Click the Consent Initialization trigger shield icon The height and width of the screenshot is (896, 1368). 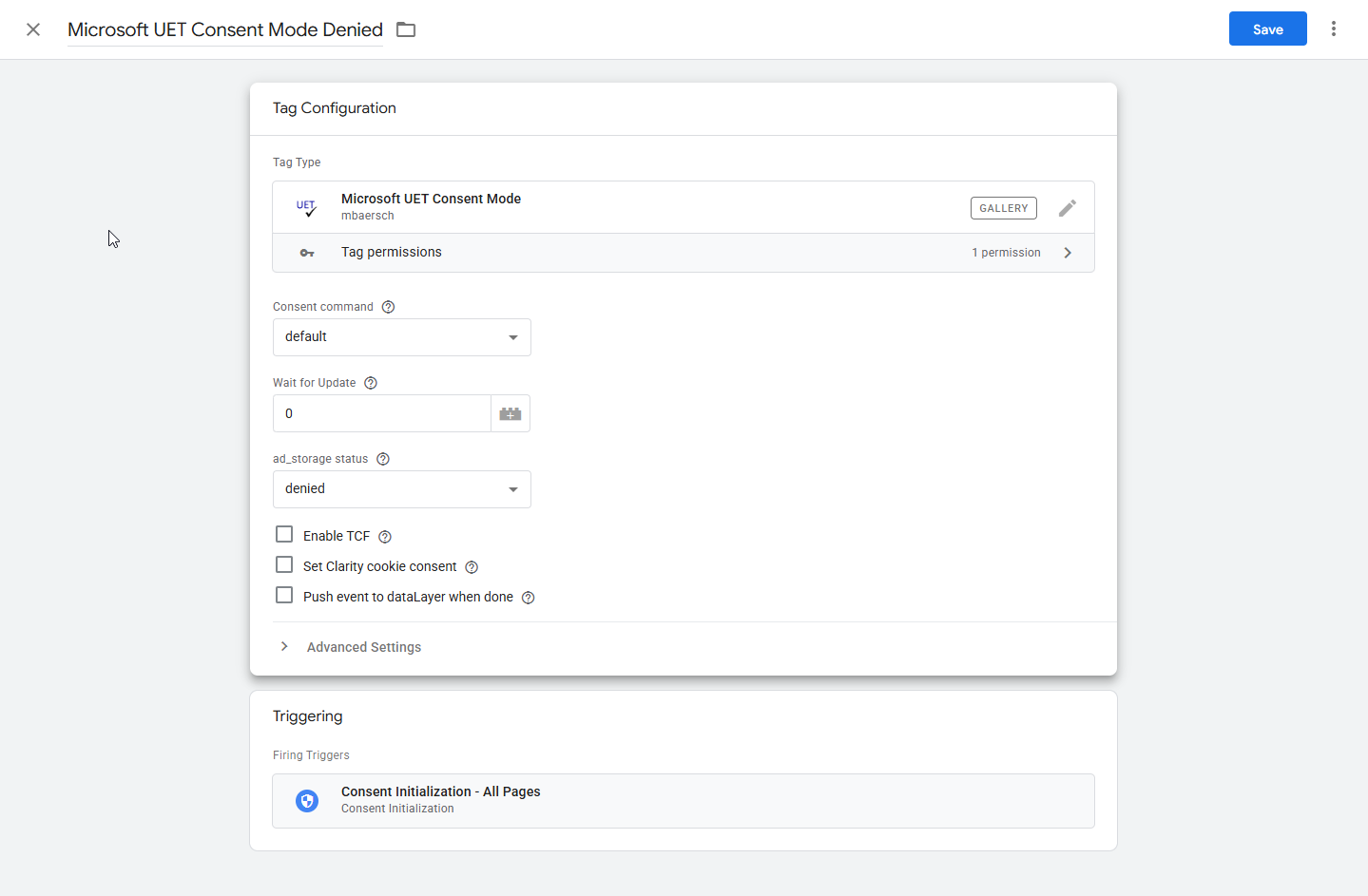pyautogui.click(x=307, y=801)
